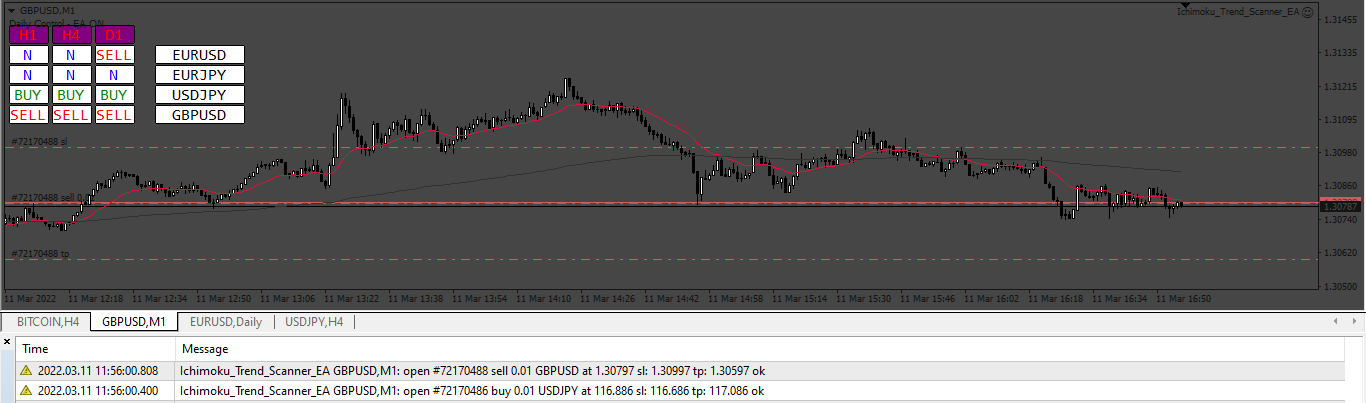Click the USDJPY buy order message text
1366x403 pixels.
(x=473, y=391)
